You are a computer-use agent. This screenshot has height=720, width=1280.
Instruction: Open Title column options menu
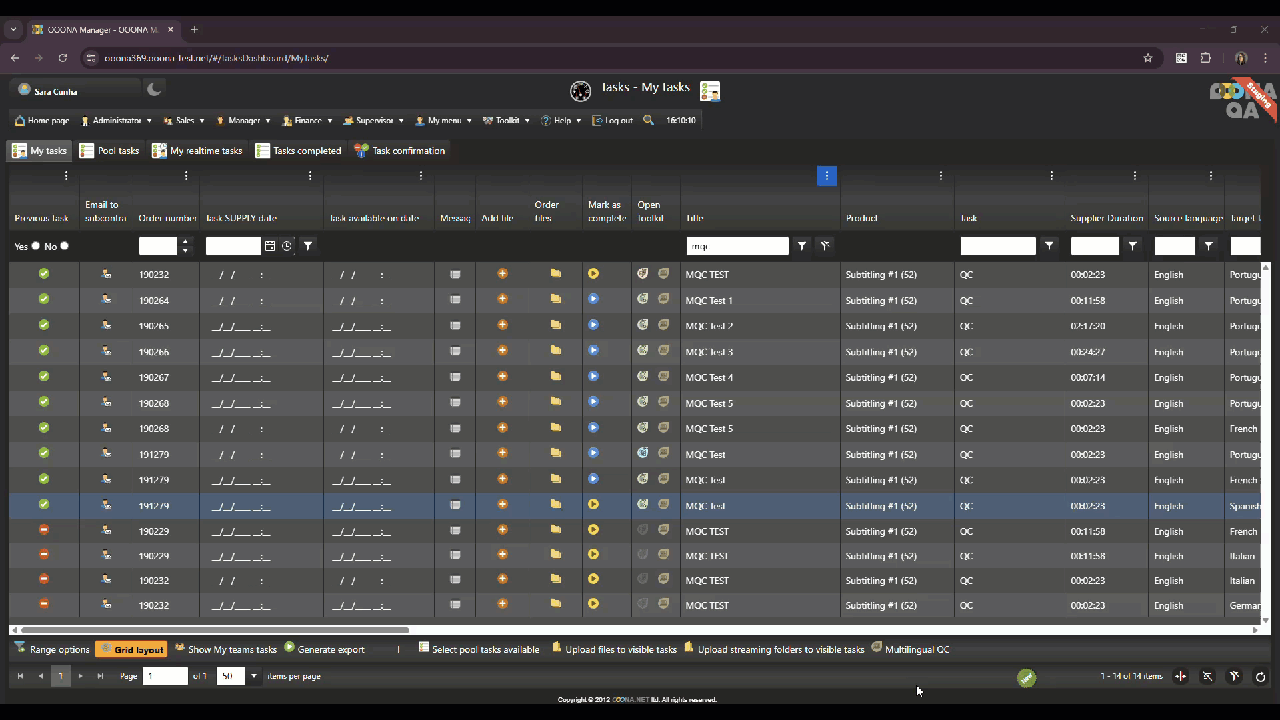click(x=826, y=176)
